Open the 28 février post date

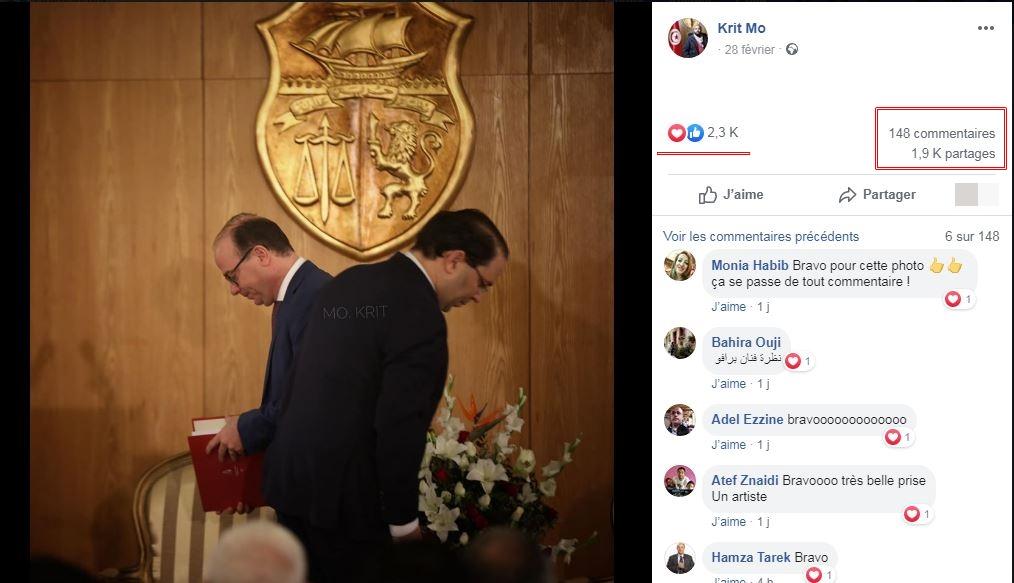coord(750,50)
